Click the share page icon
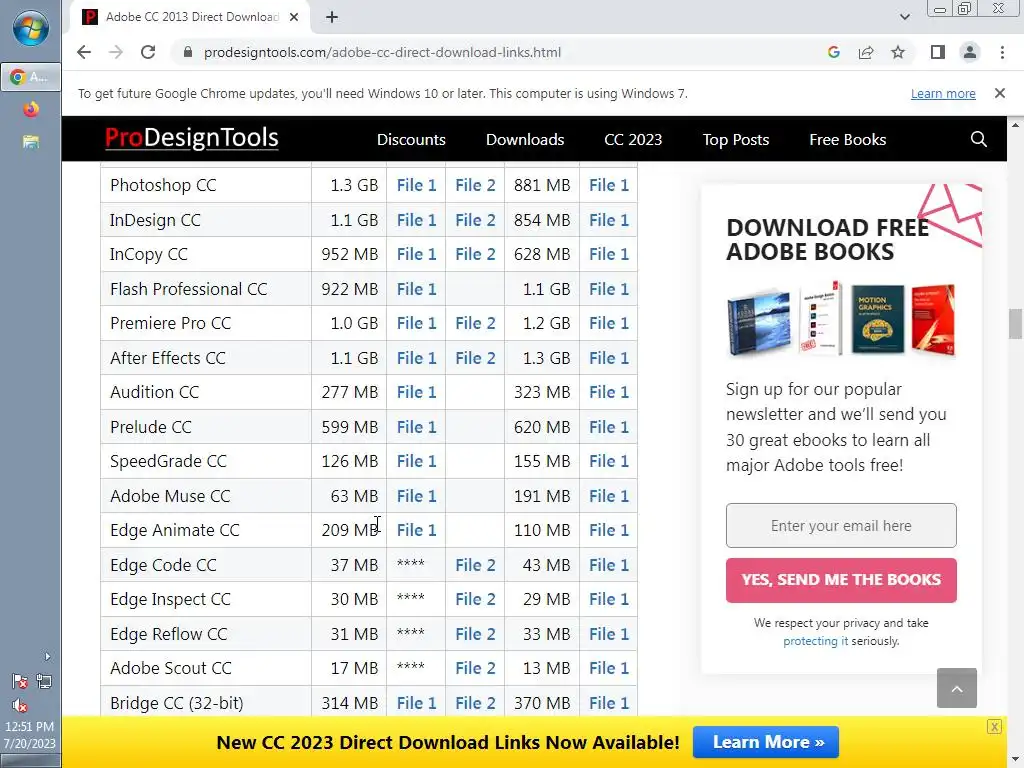Viewport: 1024px width, 768px height. [x=866, y=52]
